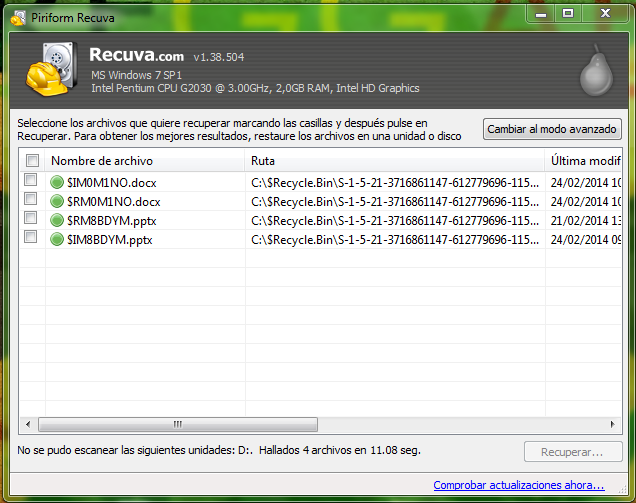636x503 pixels.
Task: Close the Piriform Recuva window
Action: click(x=605, y=14)
